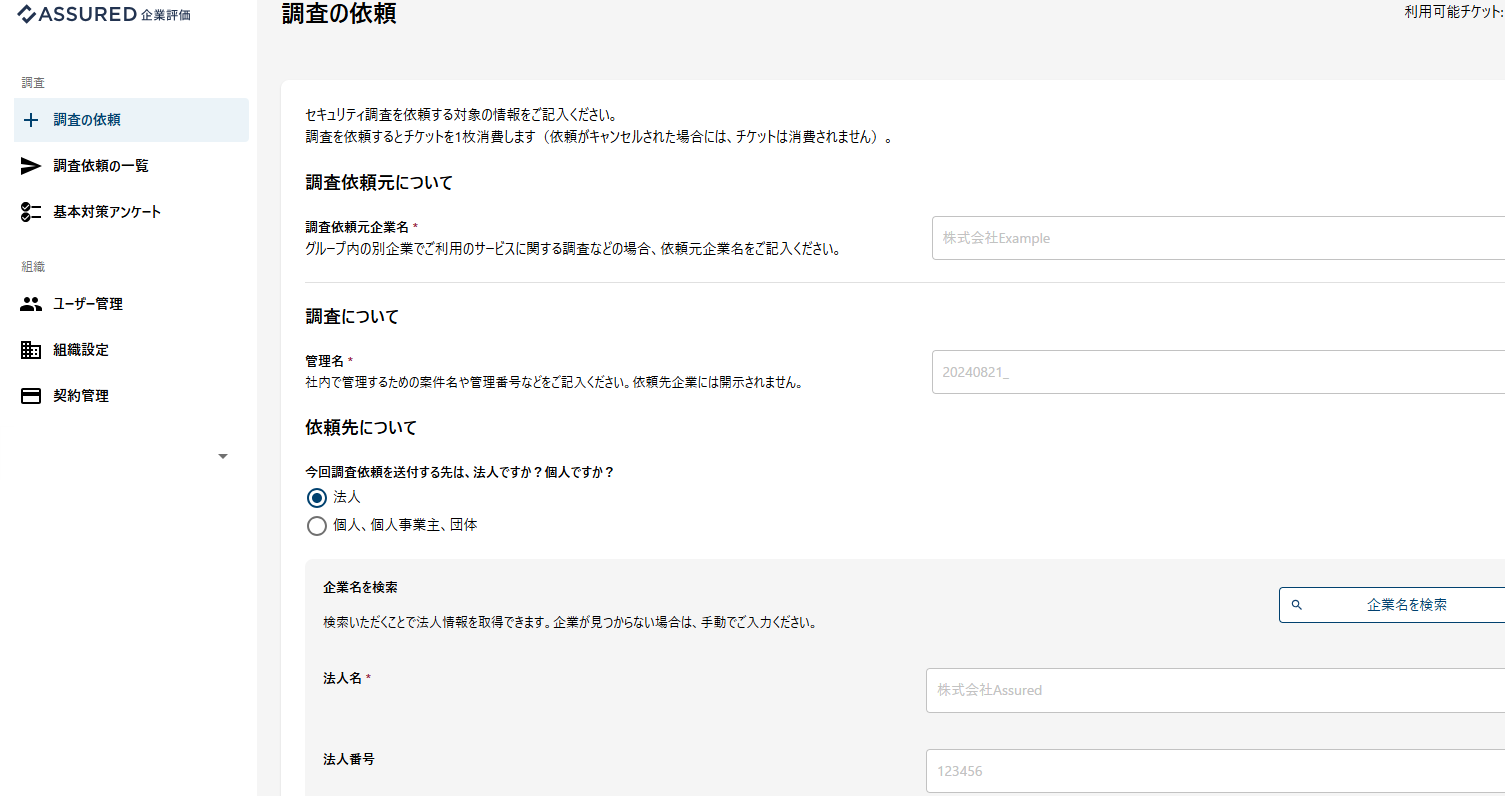Expand the sidebar dropdown arrow below 契約管理
Viewport: 1505px width, 796px height.
point(223,456)
